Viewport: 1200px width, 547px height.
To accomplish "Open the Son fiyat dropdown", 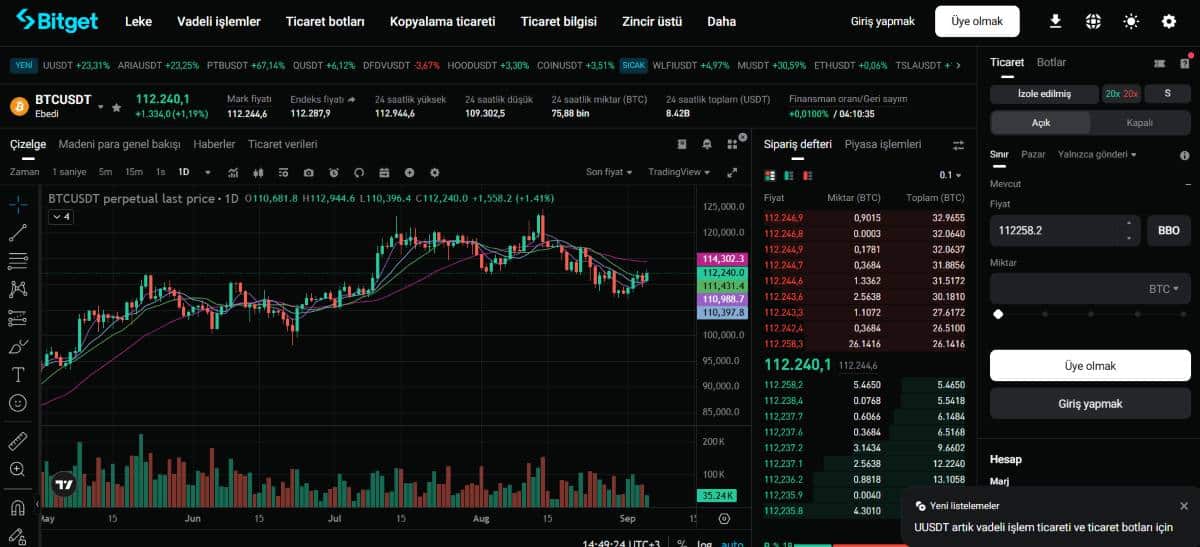I will [609, 172].
